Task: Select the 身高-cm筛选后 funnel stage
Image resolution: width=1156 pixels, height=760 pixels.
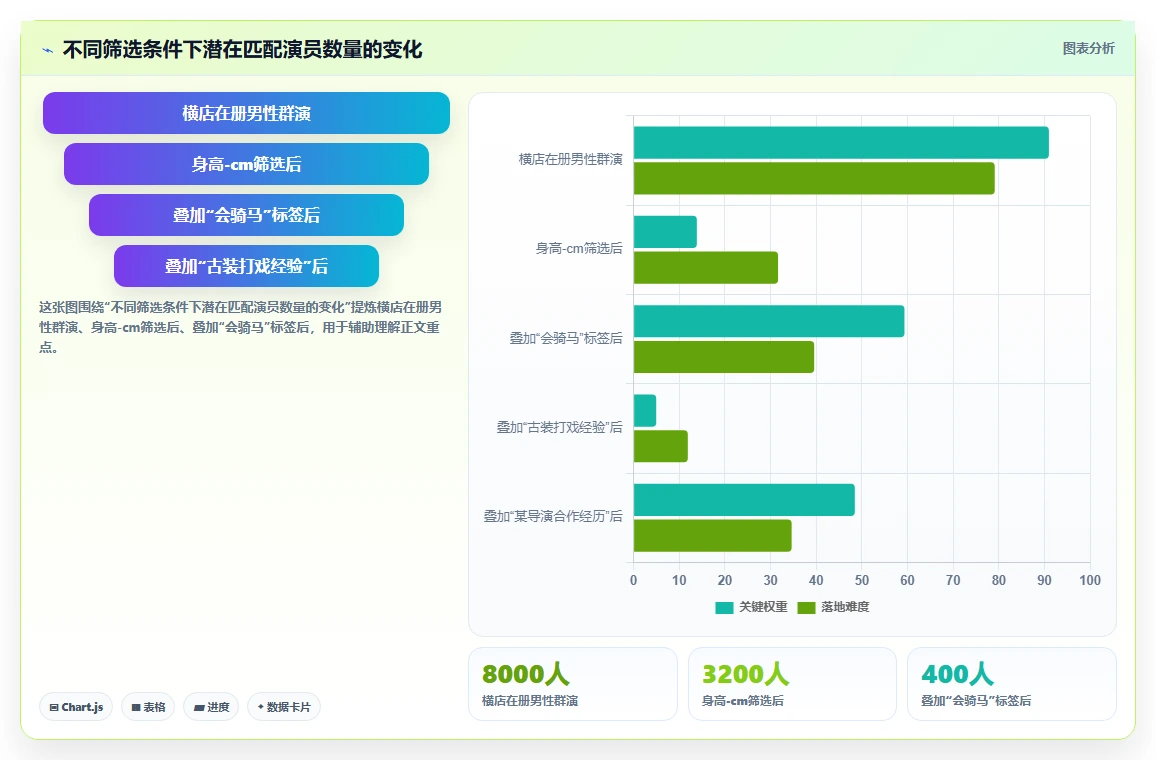Action: 246,164
